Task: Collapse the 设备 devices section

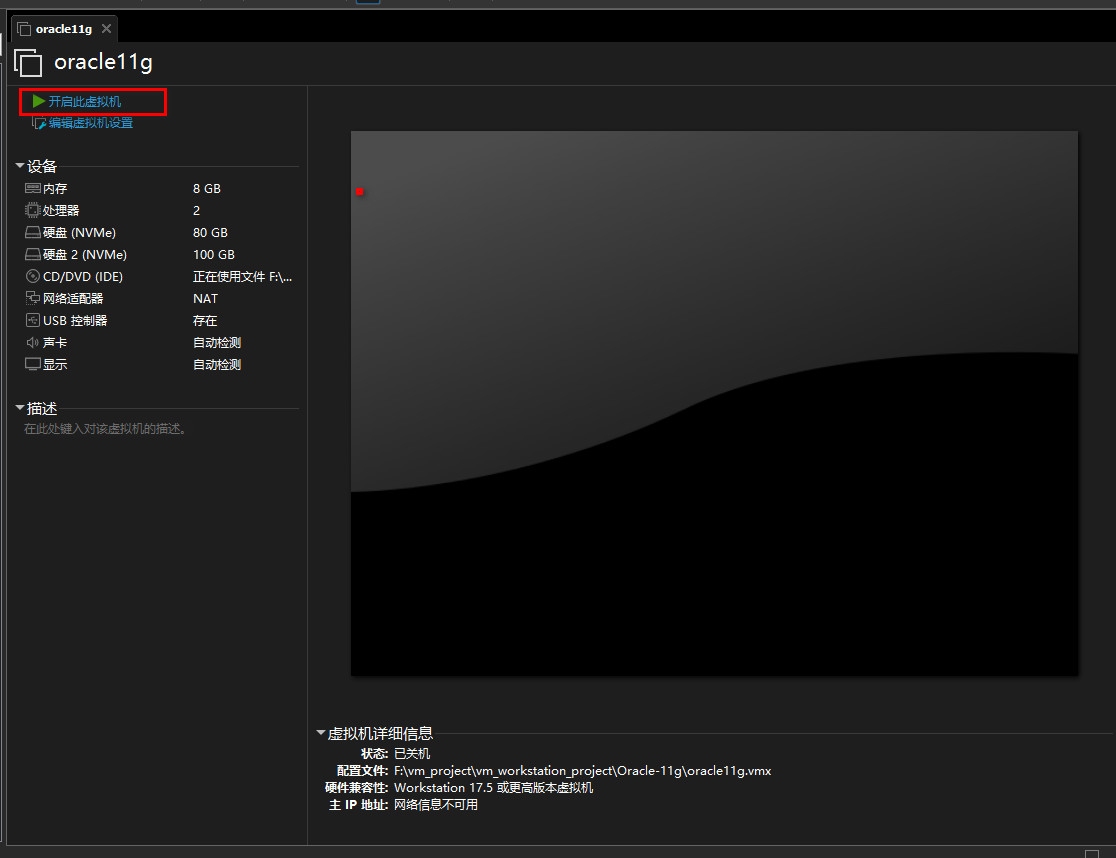Action: tap(20, 166)
